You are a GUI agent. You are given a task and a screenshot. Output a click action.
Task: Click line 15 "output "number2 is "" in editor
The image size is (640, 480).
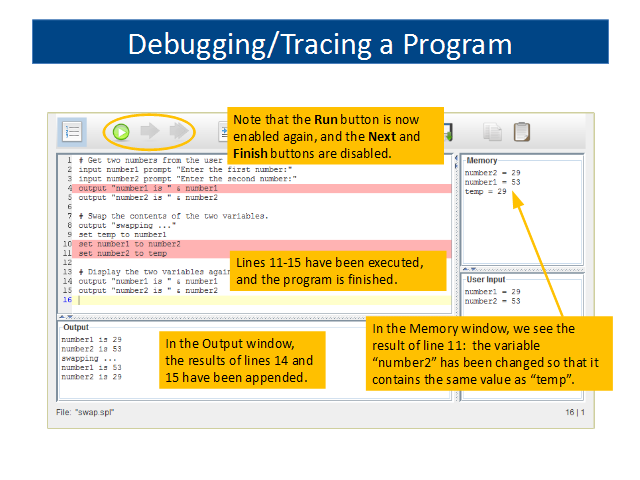(148, 291)
